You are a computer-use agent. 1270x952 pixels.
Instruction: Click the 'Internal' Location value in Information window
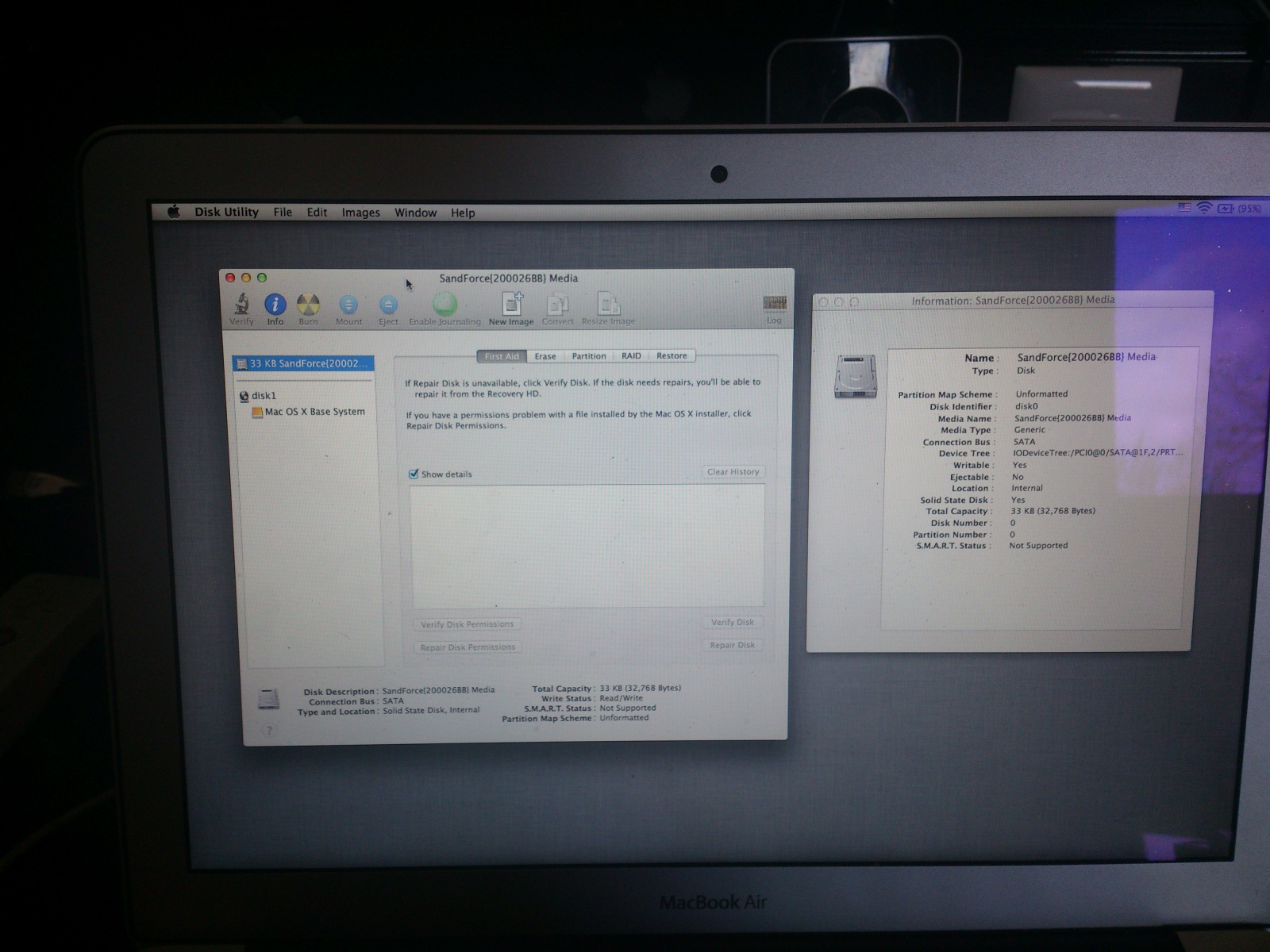pyautogui.click(x=1027, y=488)
